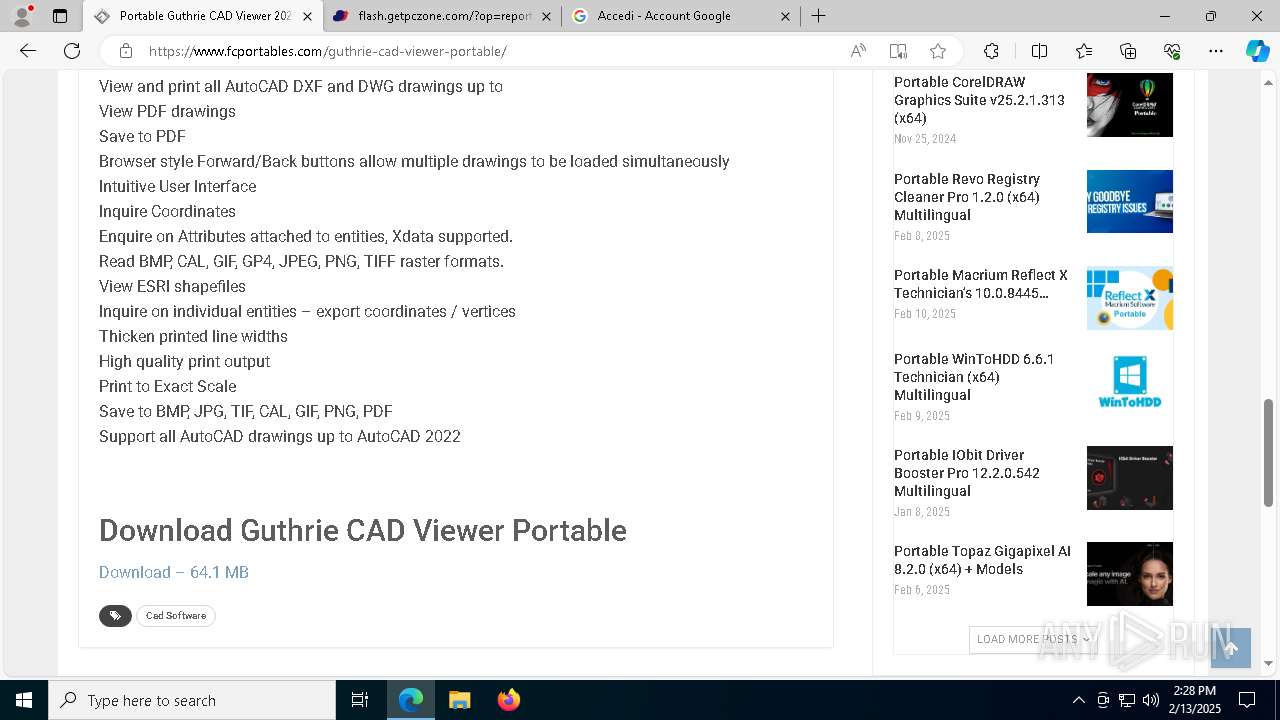Open Portable IObit Driver Booster Pro post
The image size is (1280, 720).
(967, 473)
